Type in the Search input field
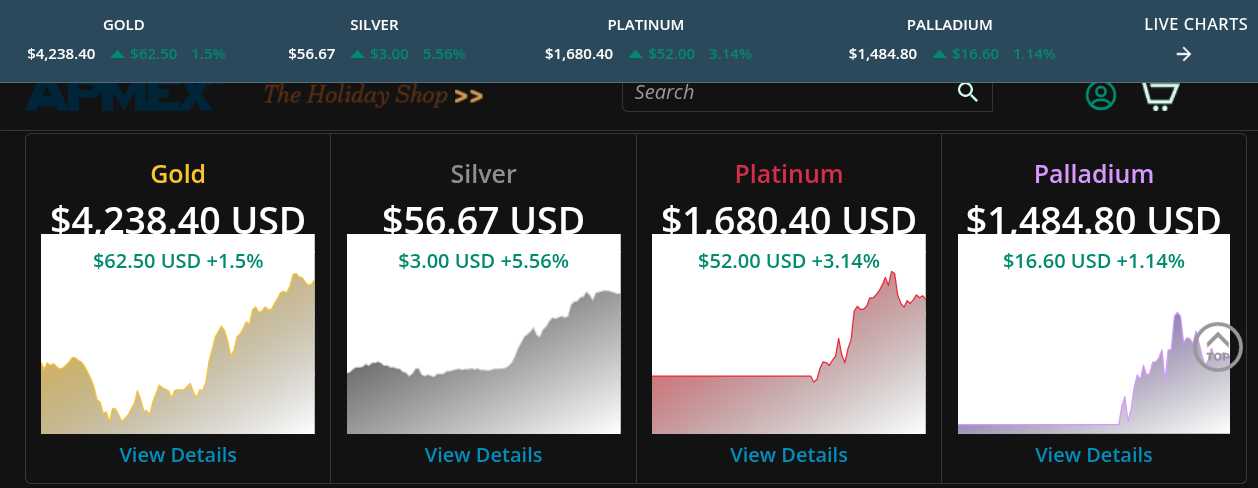 tap(790, 93)
